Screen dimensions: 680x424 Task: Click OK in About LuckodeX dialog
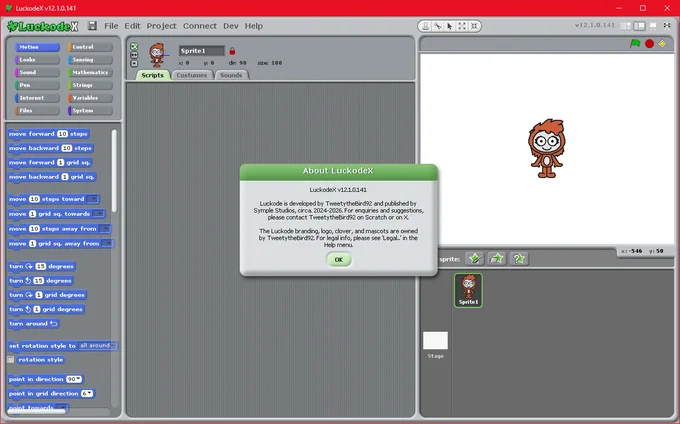(x=339, y=260)
